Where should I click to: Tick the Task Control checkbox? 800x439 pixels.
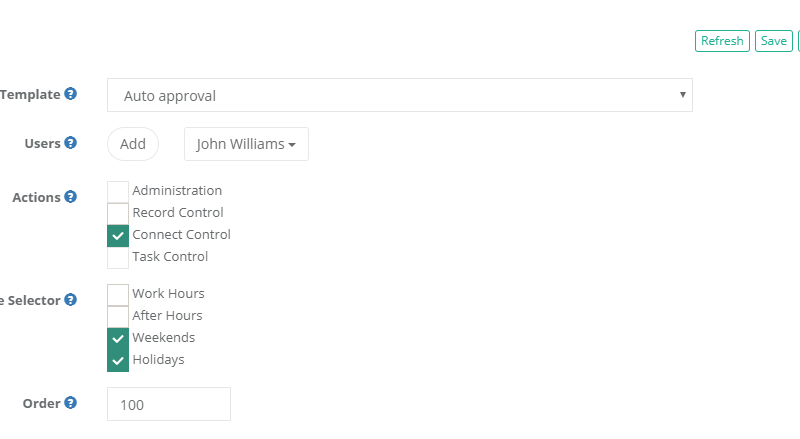pos(118,257)
